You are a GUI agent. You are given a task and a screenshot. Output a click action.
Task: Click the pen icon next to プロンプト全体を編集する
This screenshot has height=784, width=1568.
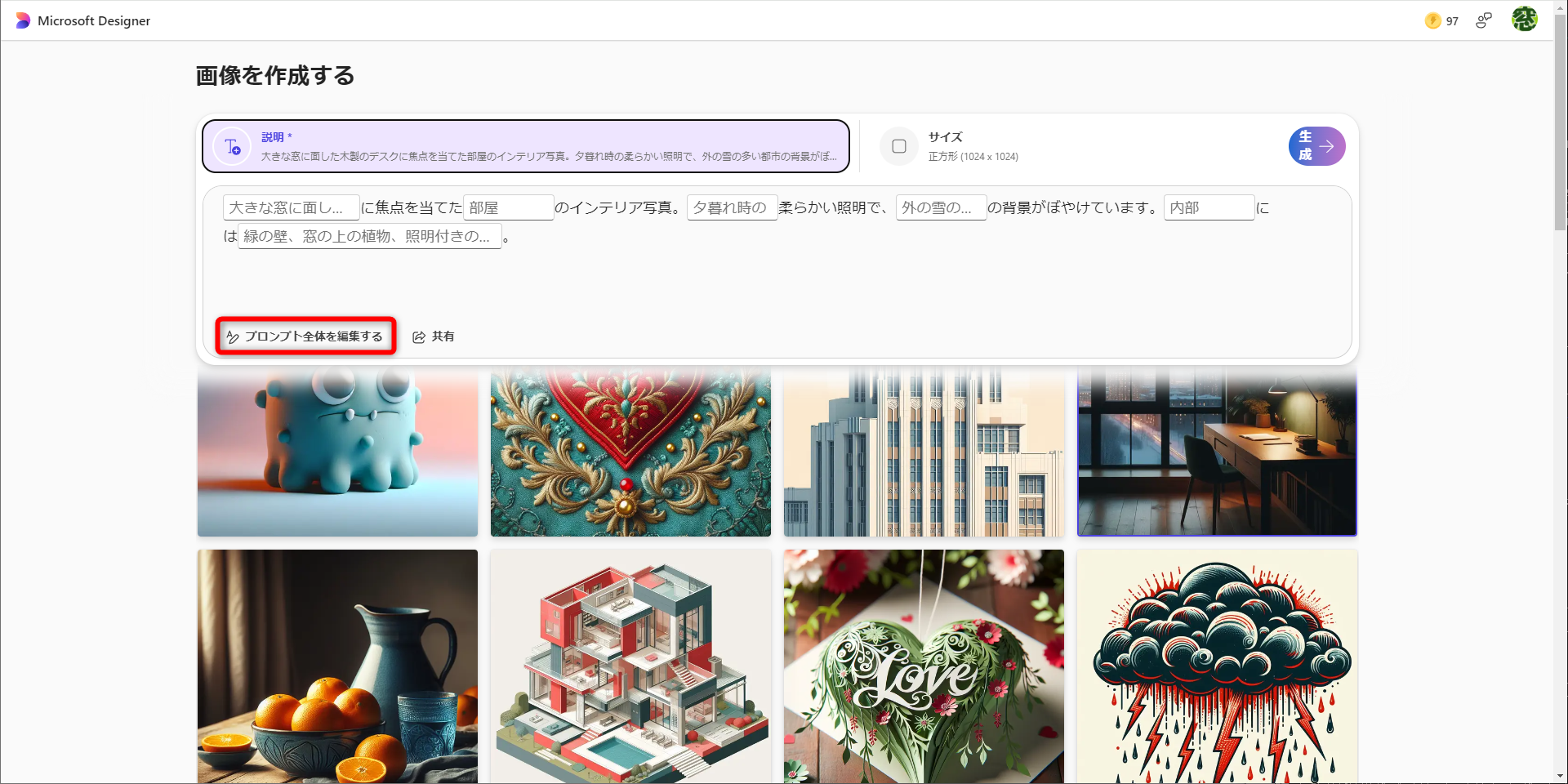coord(233,336)
